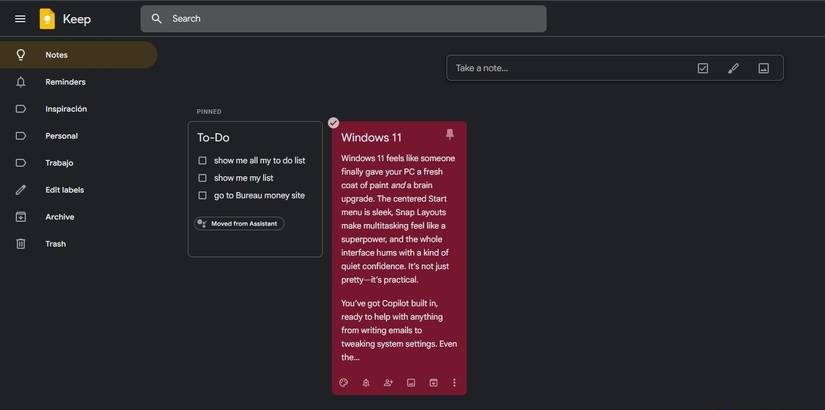Screen dimensions: 825x410
Task: Click the 'show me my list' text
Action: tap(244, 178)
